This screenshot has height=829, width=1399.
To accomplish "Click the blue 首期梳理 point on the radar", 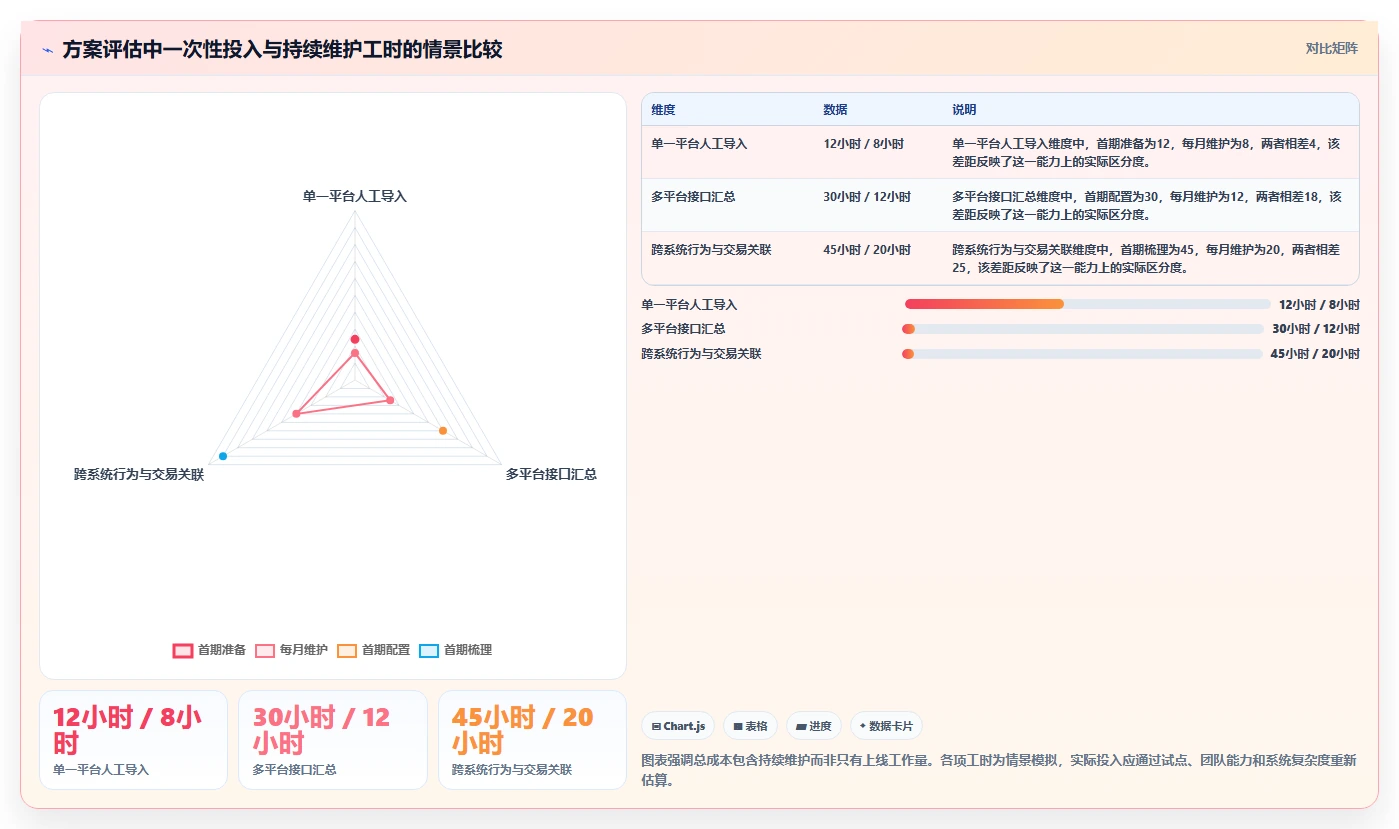I will pyautogui.click(x=223, y=456).
